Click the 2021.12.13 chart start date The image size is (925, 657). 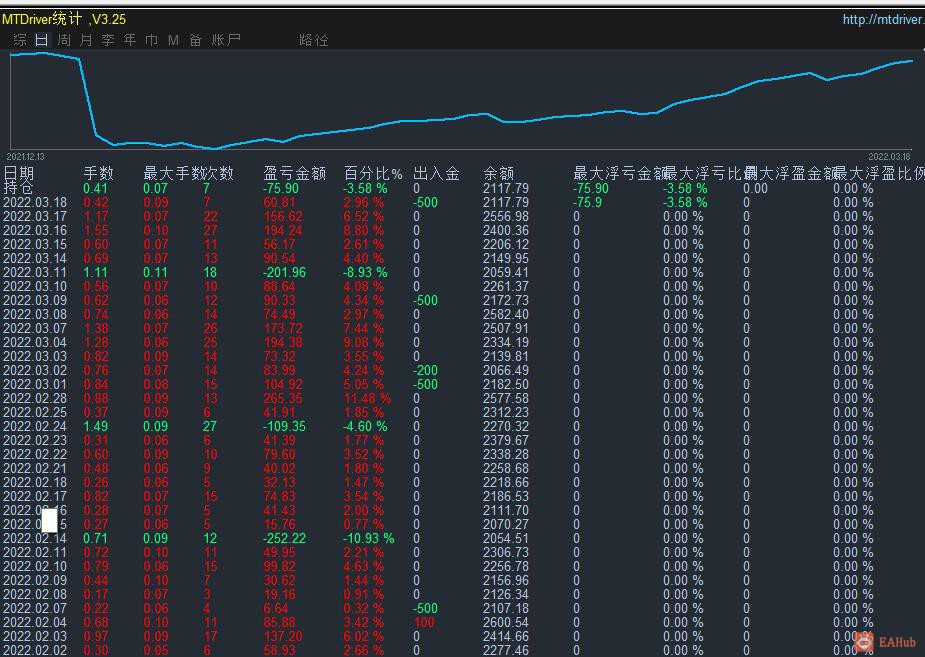pyautogui.click(x=25, y=156)
